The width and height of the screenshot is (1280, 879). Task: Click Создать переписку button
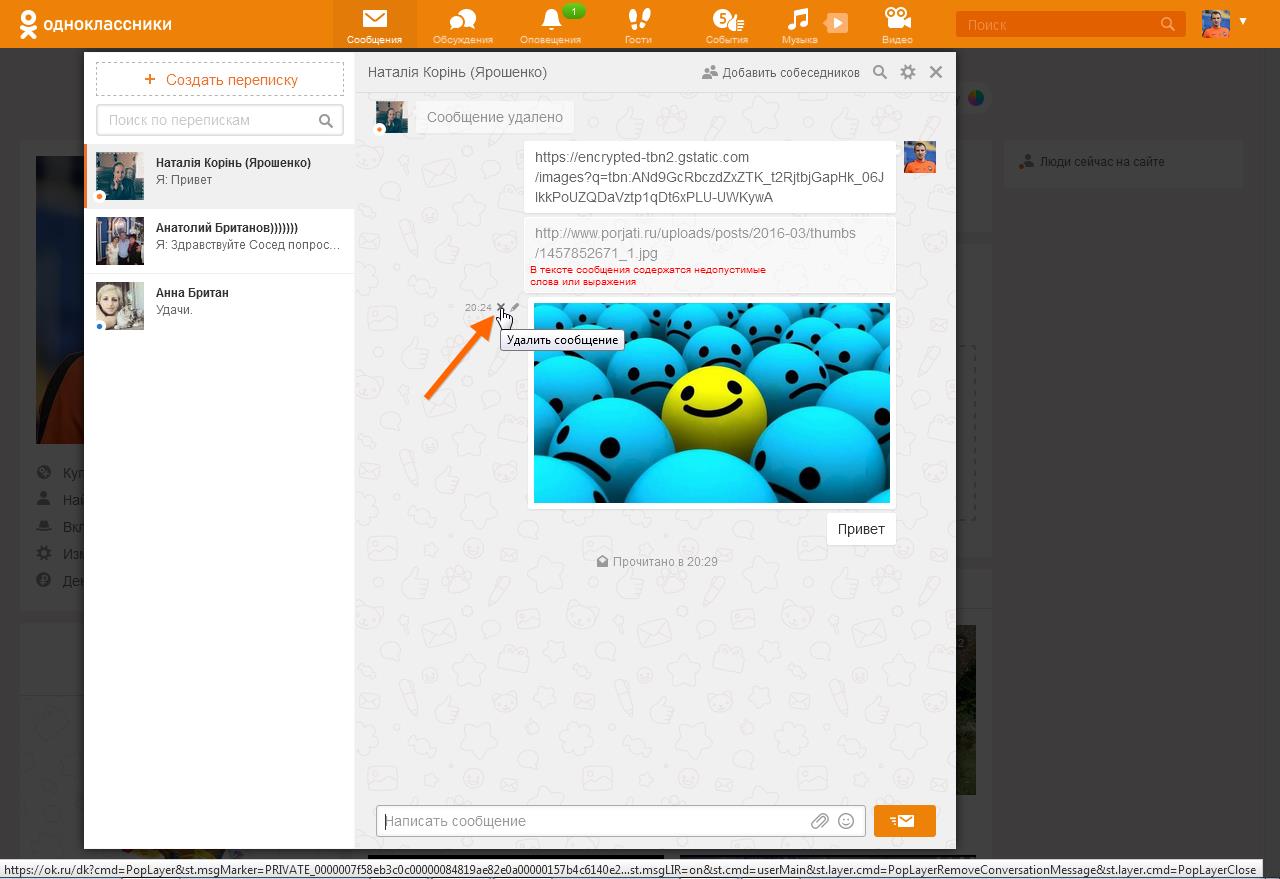220,79
